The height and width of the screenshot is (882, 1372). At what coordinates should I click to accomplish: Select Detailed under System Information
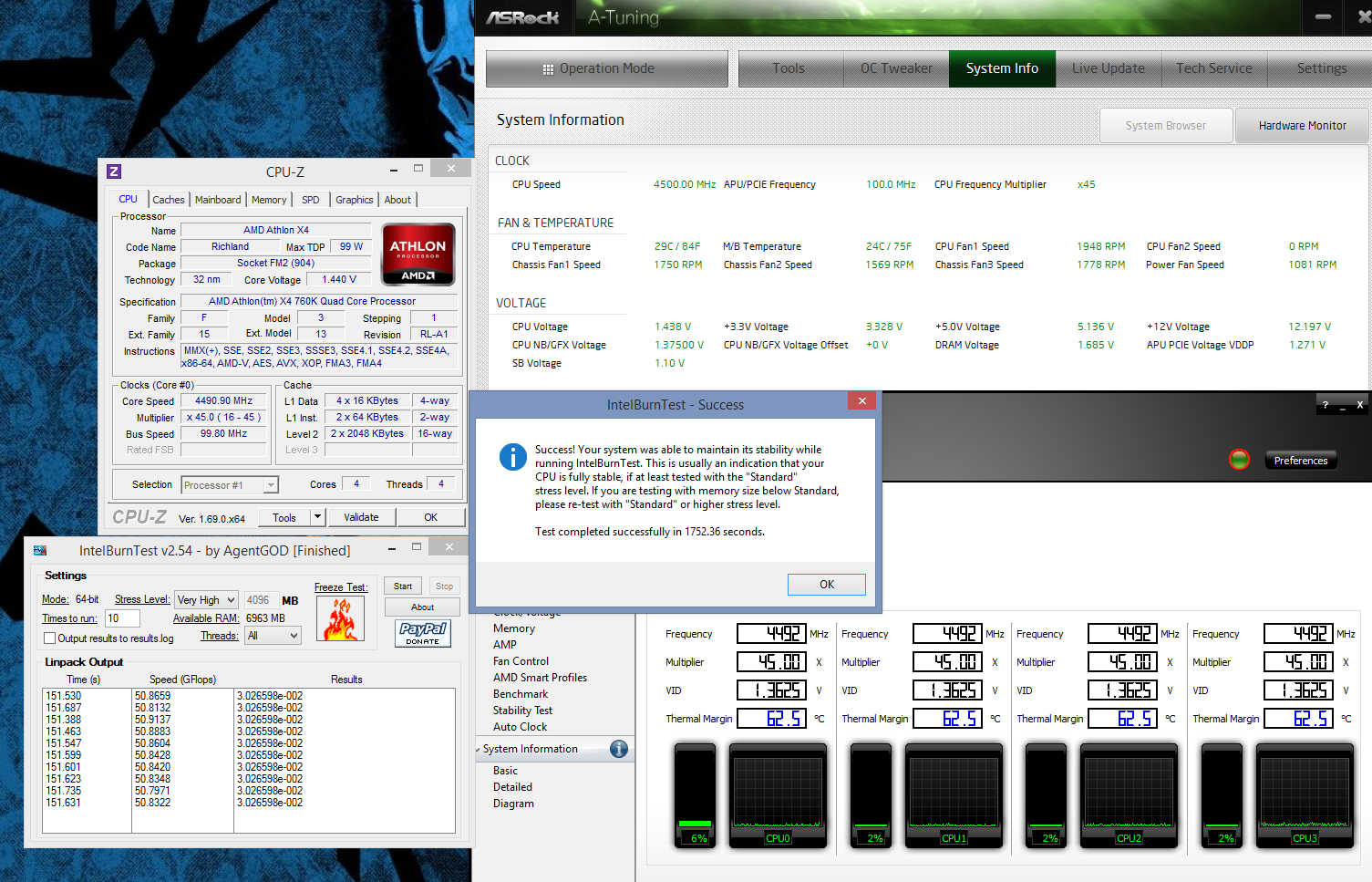pos(512,787)
